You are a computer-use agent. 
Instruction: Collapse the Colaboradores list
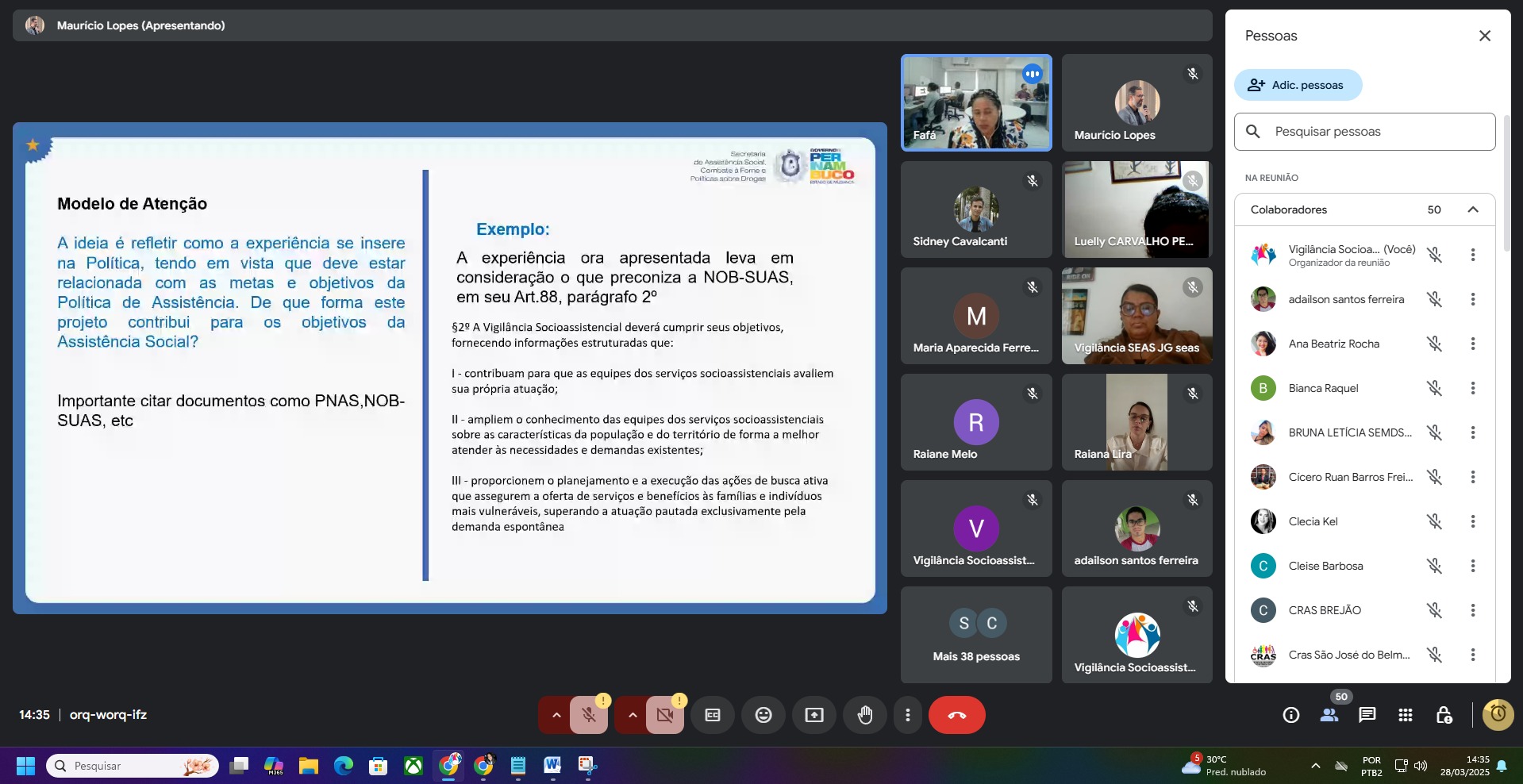coord(1472,209)
